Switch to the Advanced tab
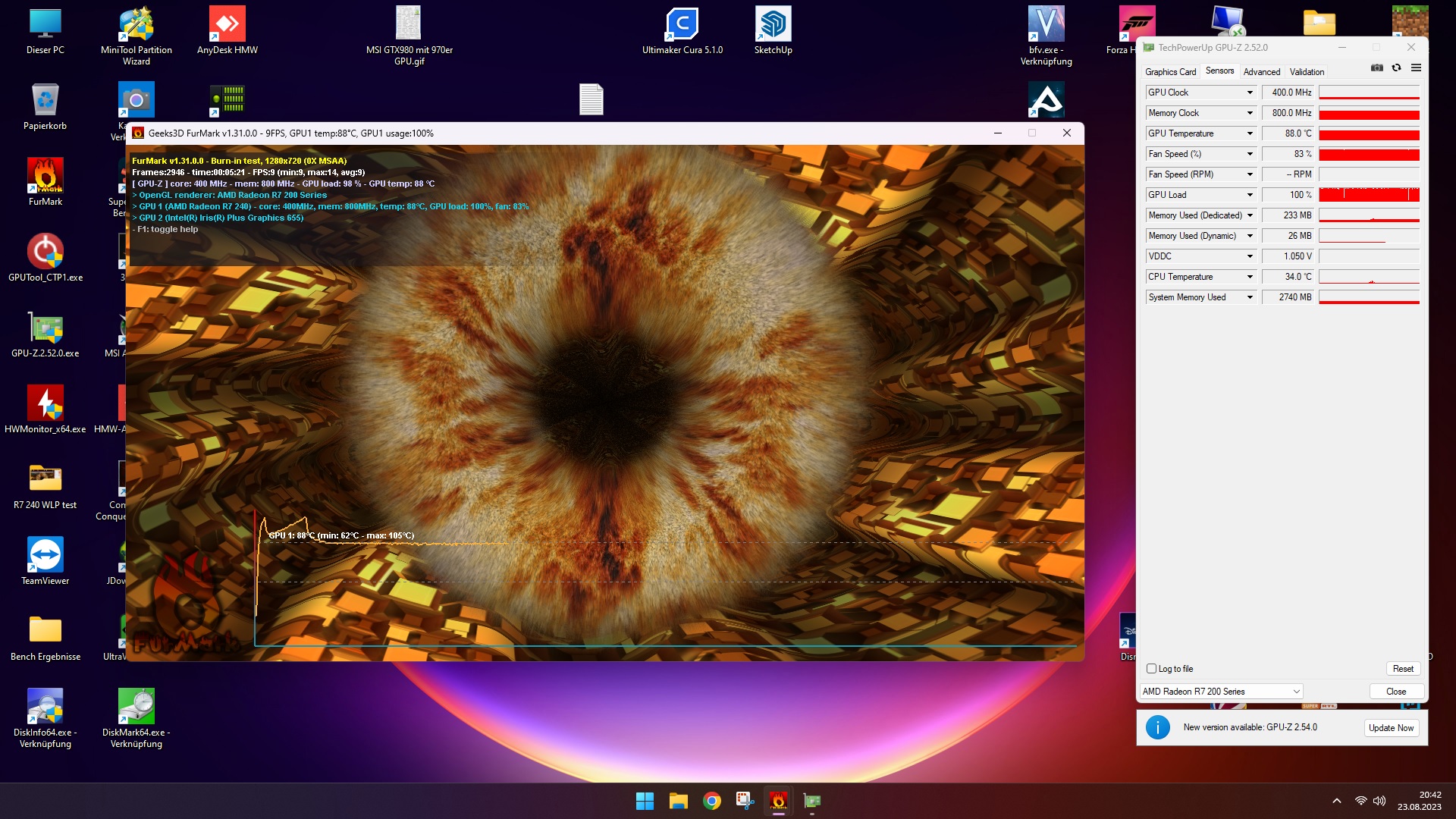The image size is (1456, 819). point(1261,72)
